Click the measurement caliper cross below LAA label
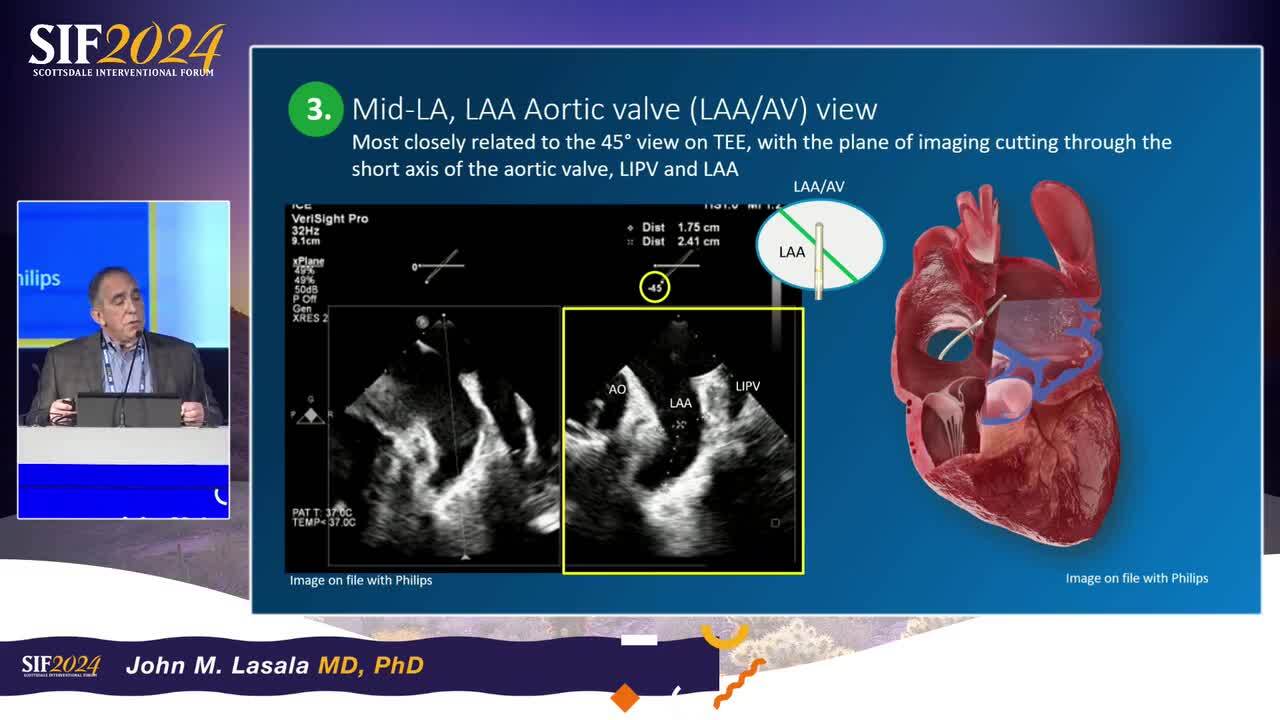 (x=681, y=424)
